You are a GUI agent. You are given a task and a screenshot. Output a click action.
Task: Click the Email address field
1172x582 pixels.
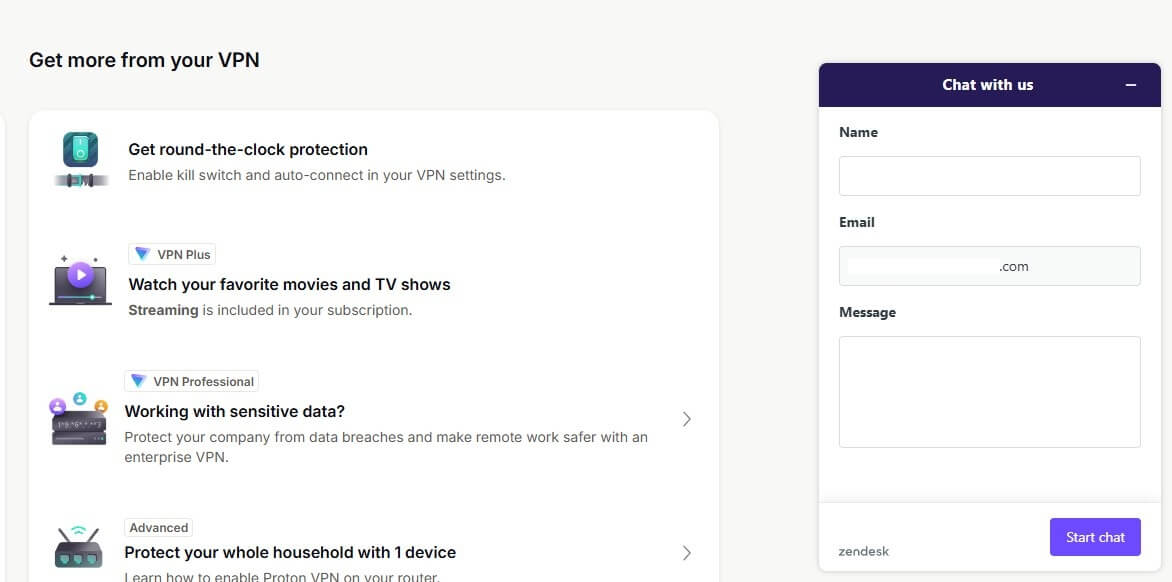click(988, 265)
